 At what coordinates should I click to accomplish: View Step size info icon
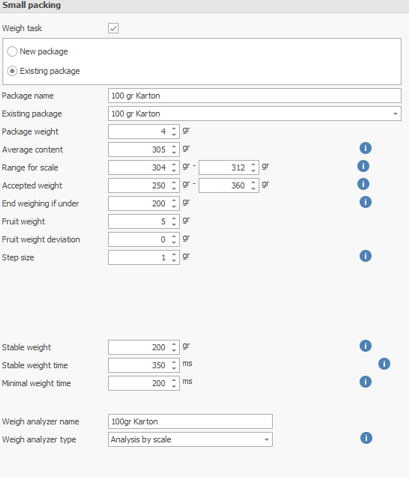[365, 256]
